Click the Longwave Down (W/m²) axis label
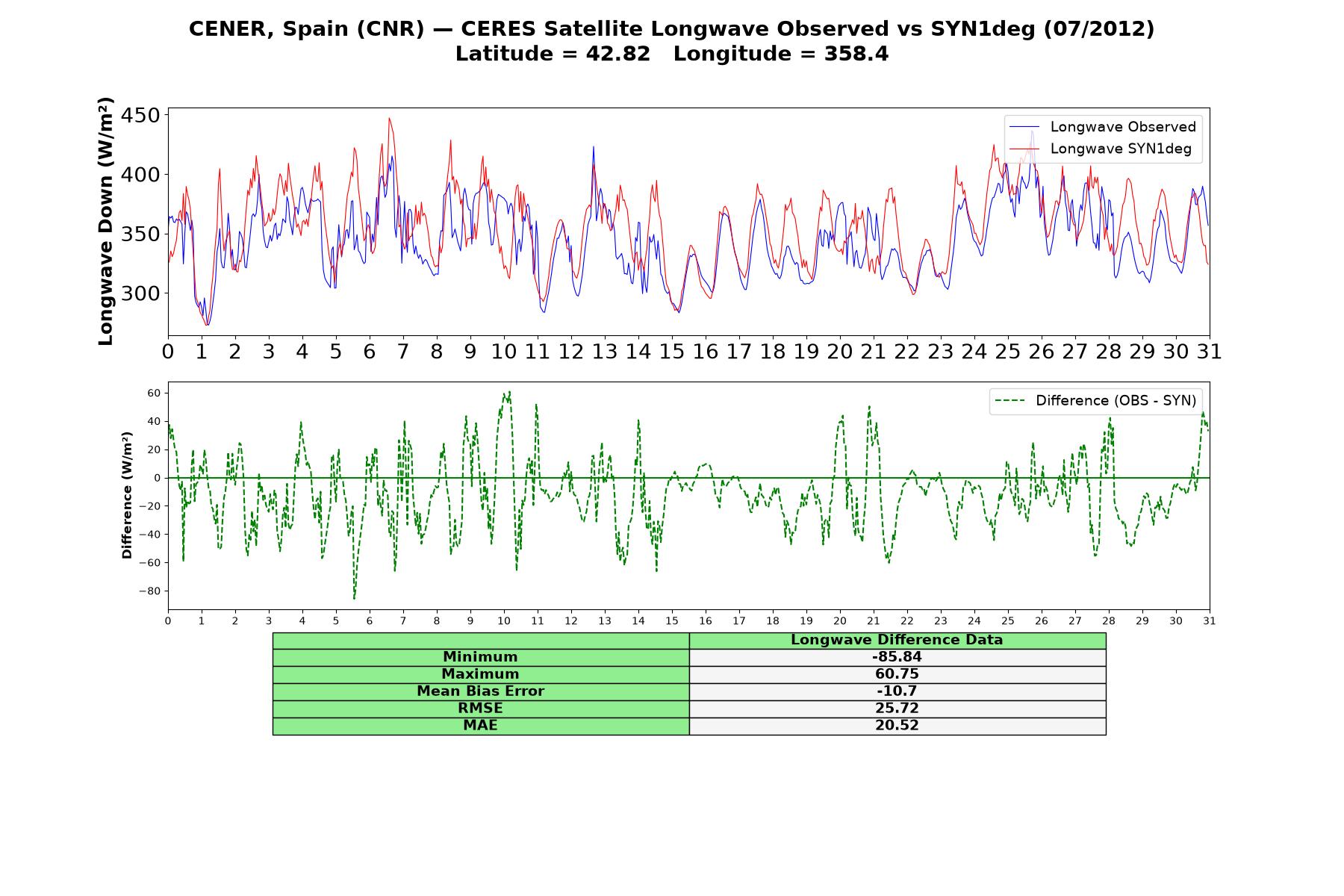 coord(105,221)
